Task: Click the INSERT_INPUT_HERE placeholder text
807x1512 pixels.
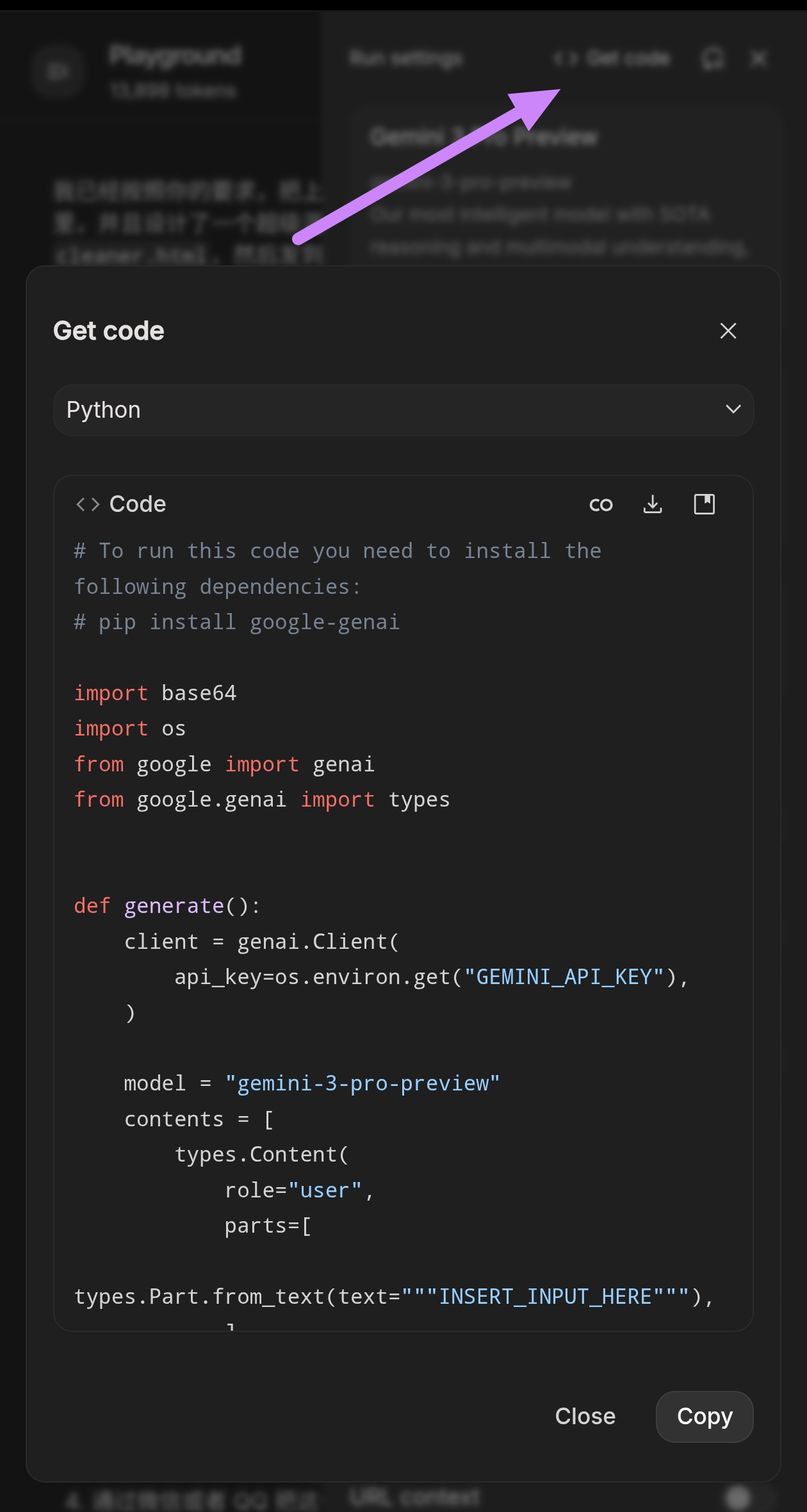Action: point(545,1297)
